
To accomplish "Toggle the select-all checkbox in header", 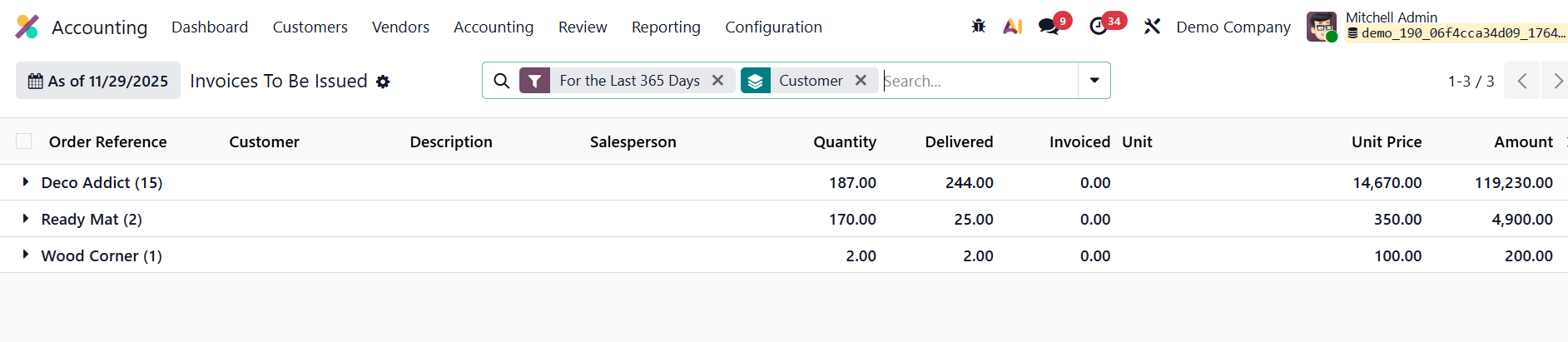I will coord(24,141).
